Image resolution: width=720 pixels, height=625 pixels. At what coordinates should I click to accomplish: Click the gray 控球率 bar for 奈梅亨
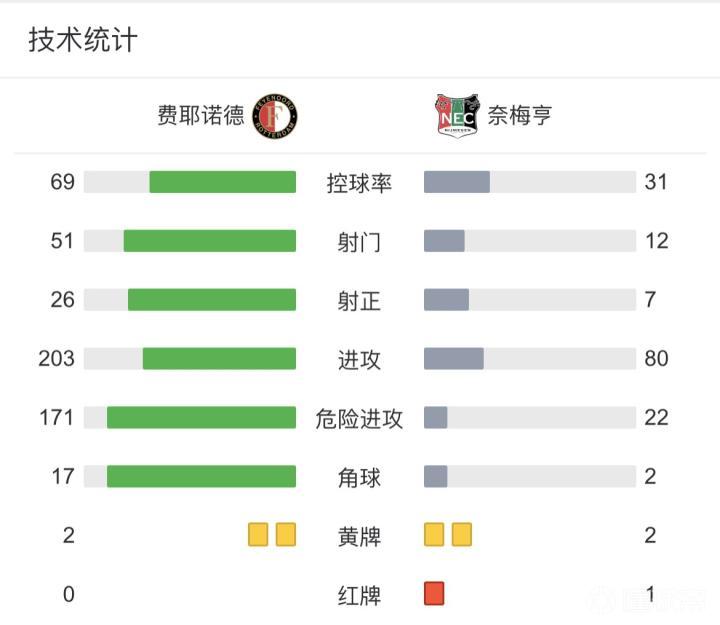457,182
